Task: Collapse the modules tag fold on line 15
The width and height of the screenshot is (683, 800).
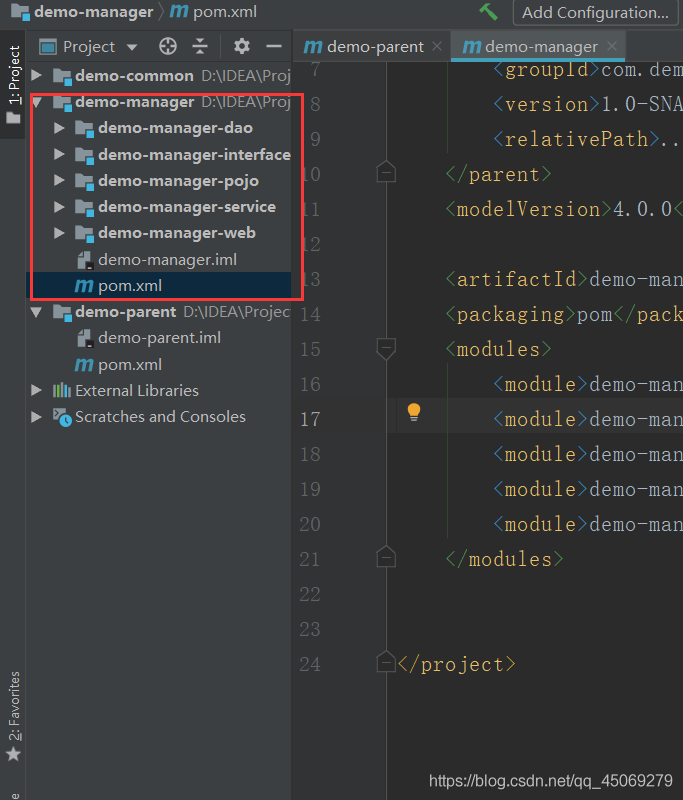Action: point(386,348)
